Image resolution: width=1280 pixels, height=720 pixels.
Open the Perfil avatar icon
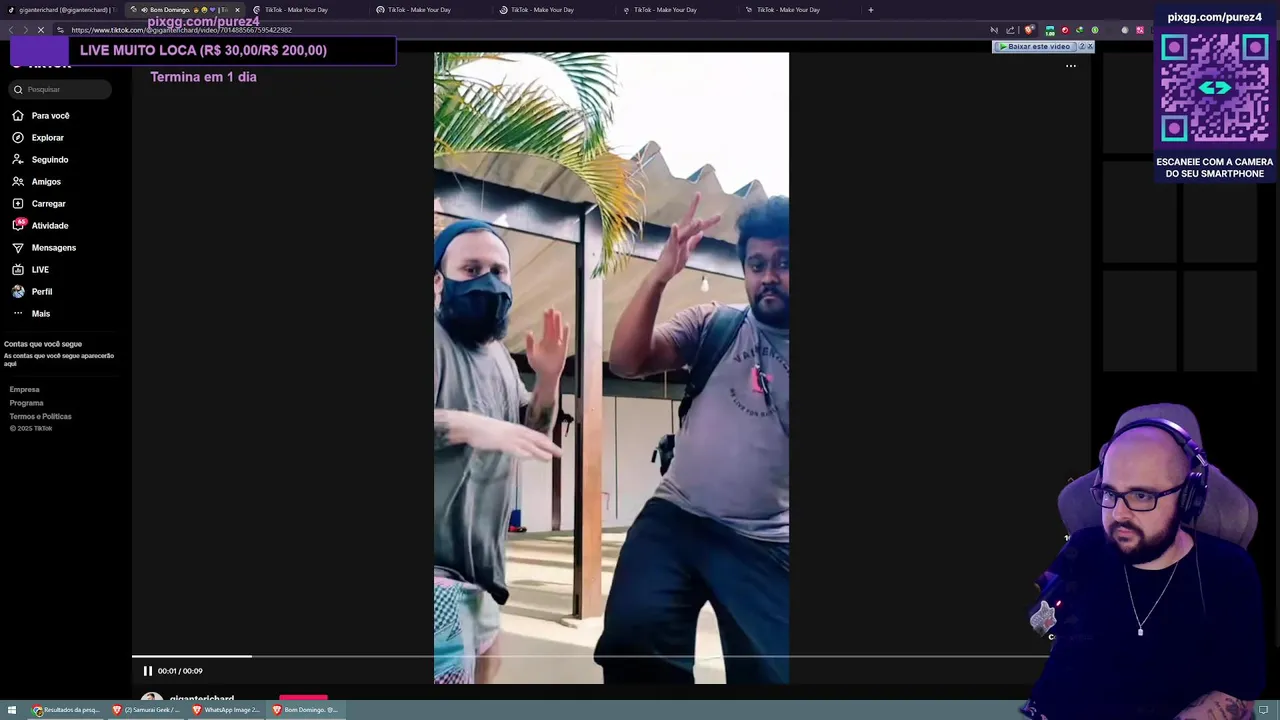[18, 292]
